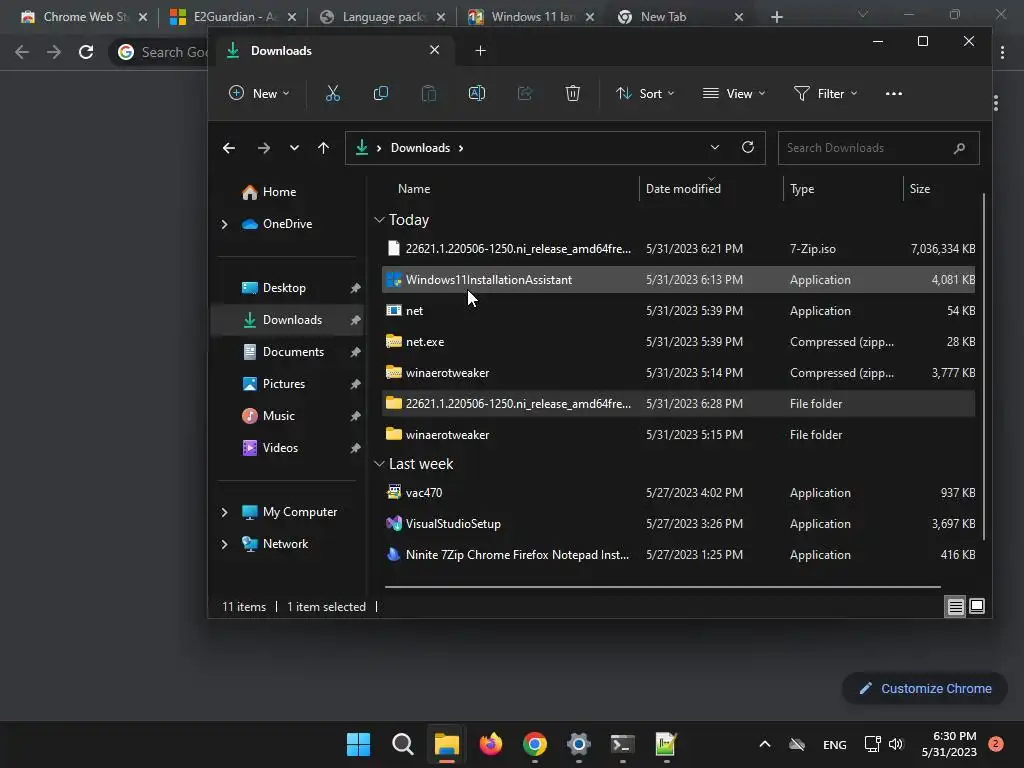This screenshot has width=1024, height=768.
Task: Show hidden system tray icons
Action: coord(765,744)
